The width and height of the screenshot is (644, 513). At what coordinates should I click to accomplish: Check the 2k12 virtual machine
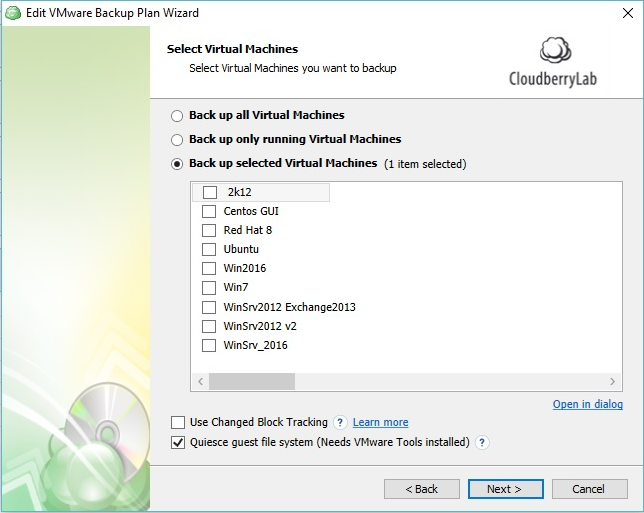click(x=209, y=192)
